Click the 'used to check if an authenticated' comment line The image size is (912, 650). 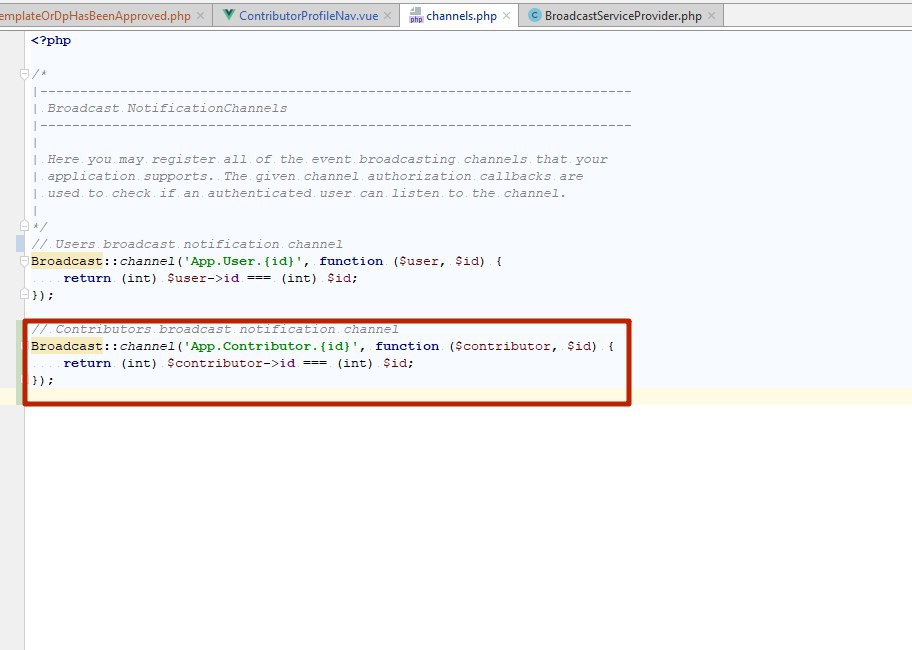(x=306, y=193)
